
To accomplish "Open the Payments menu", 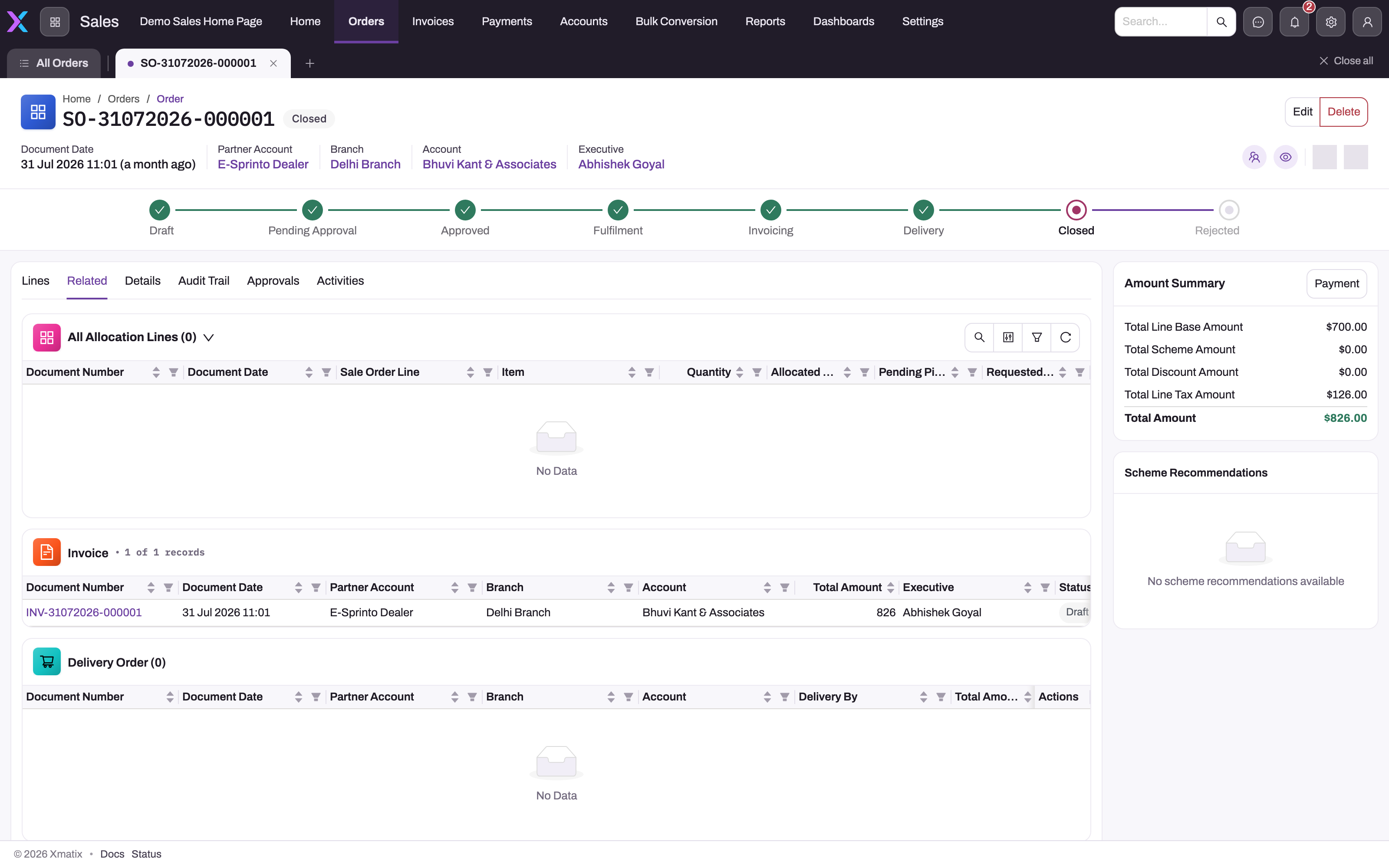I will pos(507,22).
